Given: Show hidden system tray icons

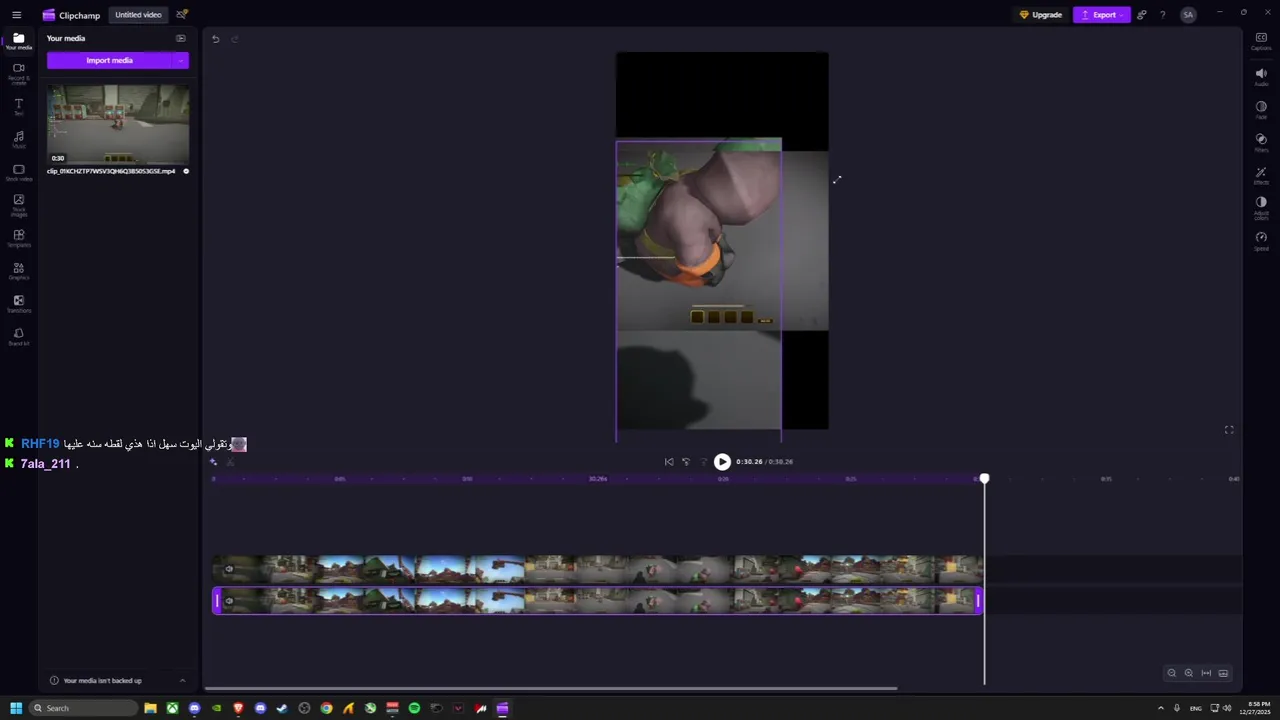Looking at the screenshot, I should pos(1160,708).
